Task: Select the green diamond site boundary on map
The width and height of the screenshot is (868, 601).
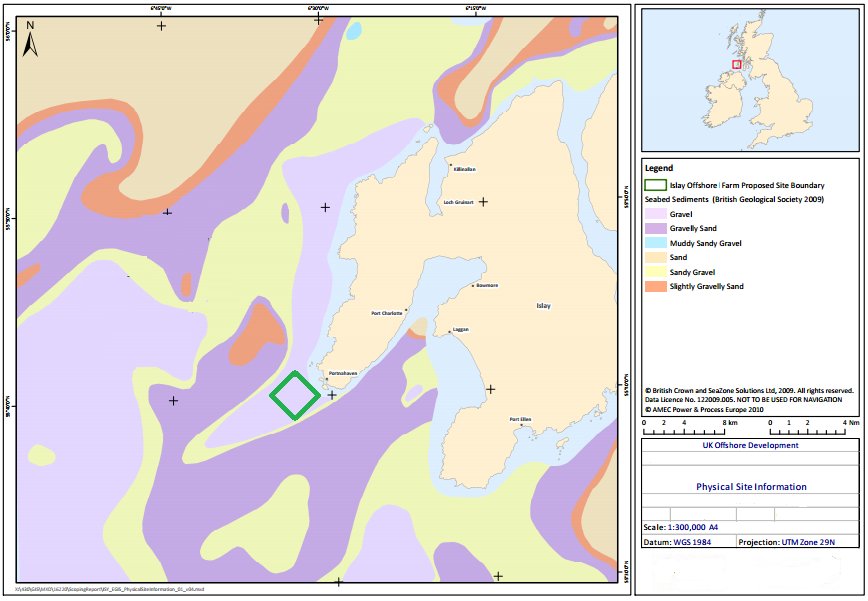Action: click(295, 395)
